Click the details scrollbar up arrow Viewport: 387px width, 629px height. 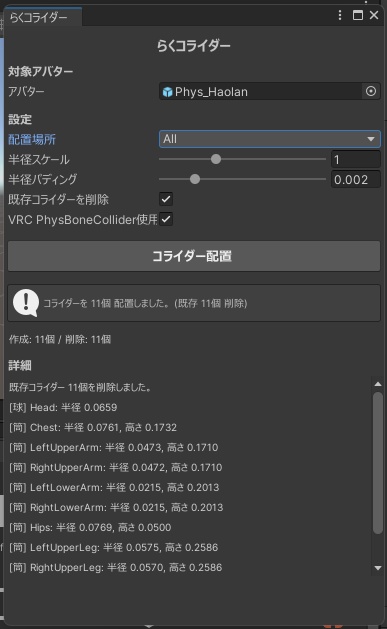pos(378,384)
